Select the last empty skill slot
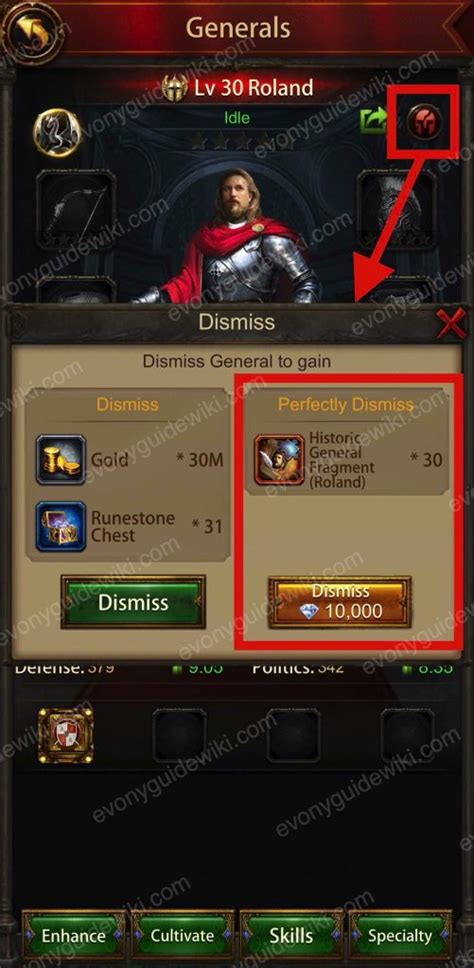The height and width of the screenshot is (968, 474). click(407, 735)
